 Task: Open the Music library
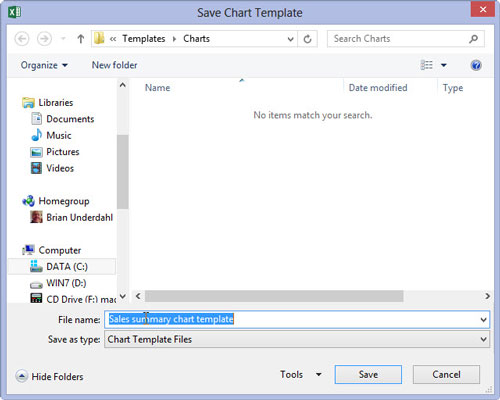coord(59,135)
